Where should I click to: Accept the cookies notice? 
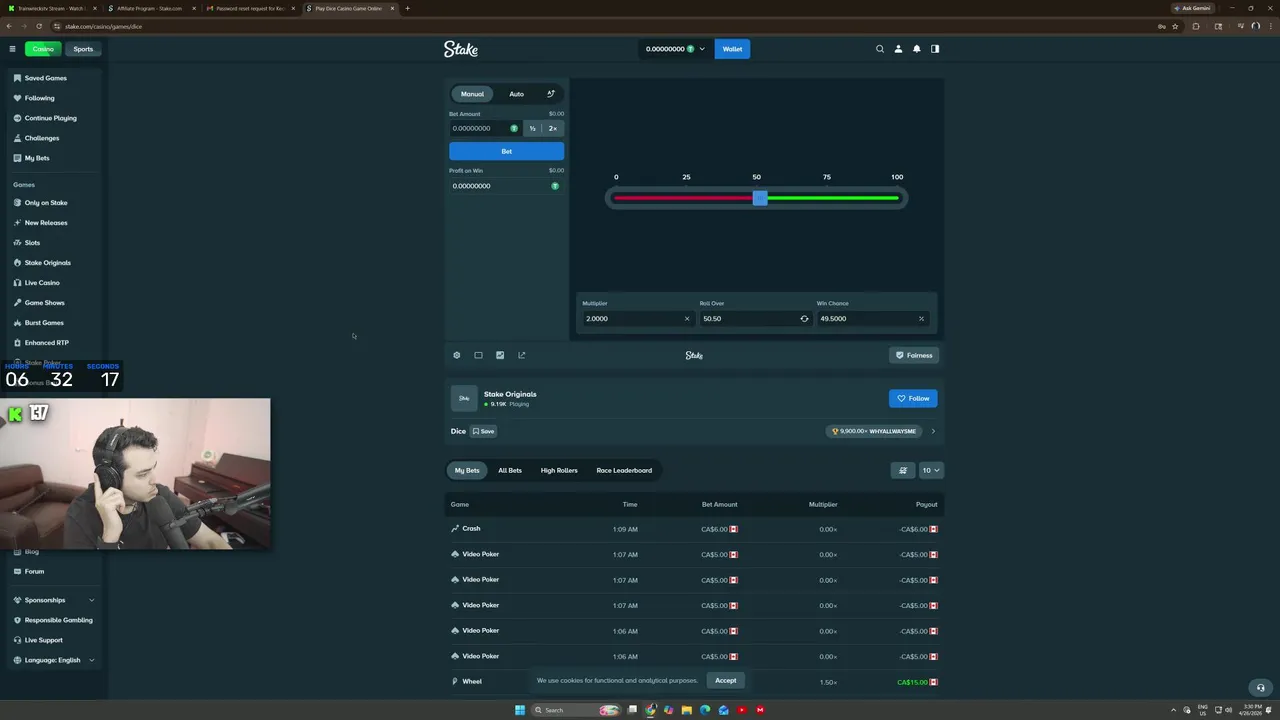(x=725, y=680)
